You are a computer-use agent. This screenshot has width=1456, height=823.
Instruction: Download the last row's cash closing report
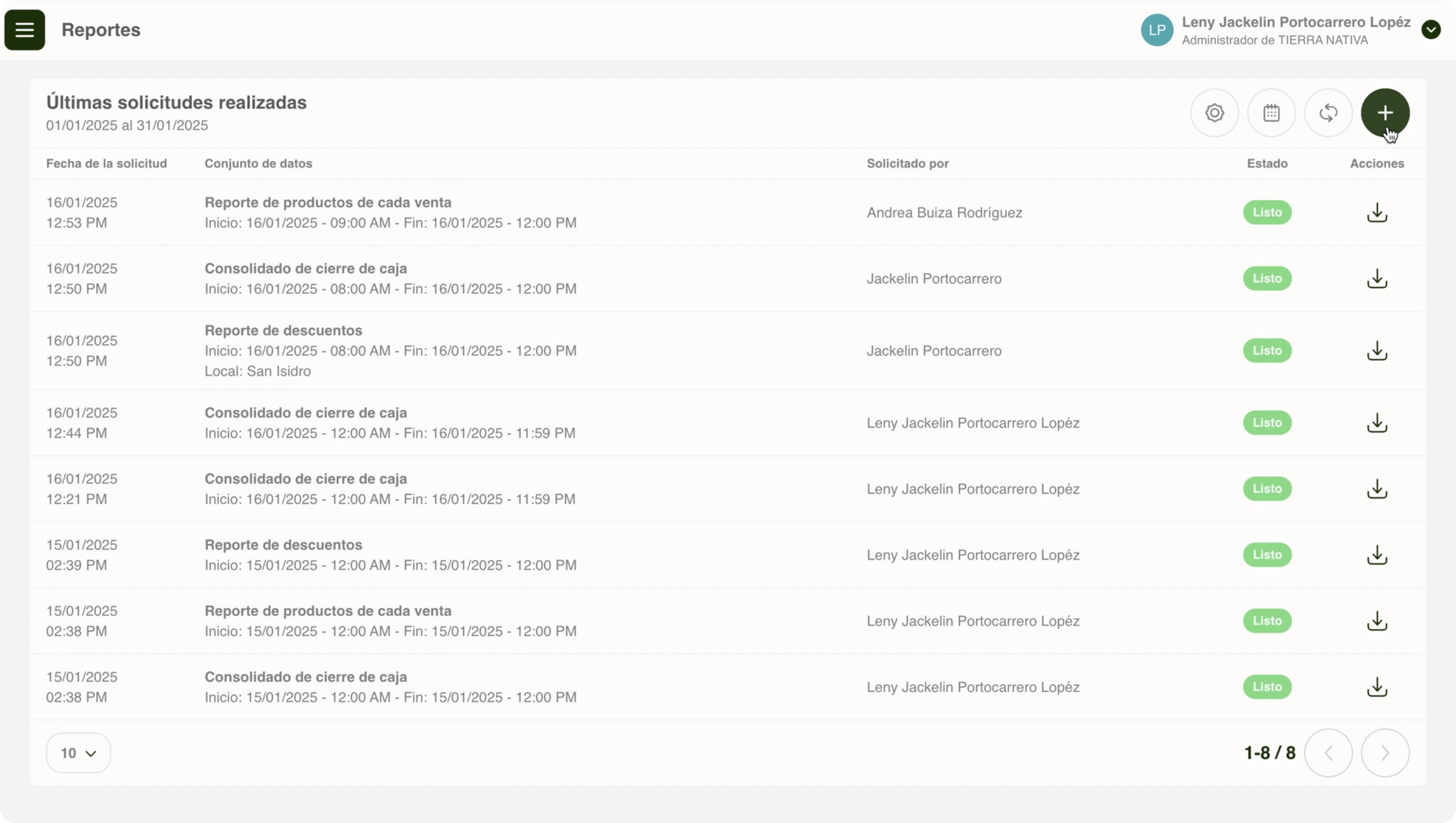(x=1377, y=687)
